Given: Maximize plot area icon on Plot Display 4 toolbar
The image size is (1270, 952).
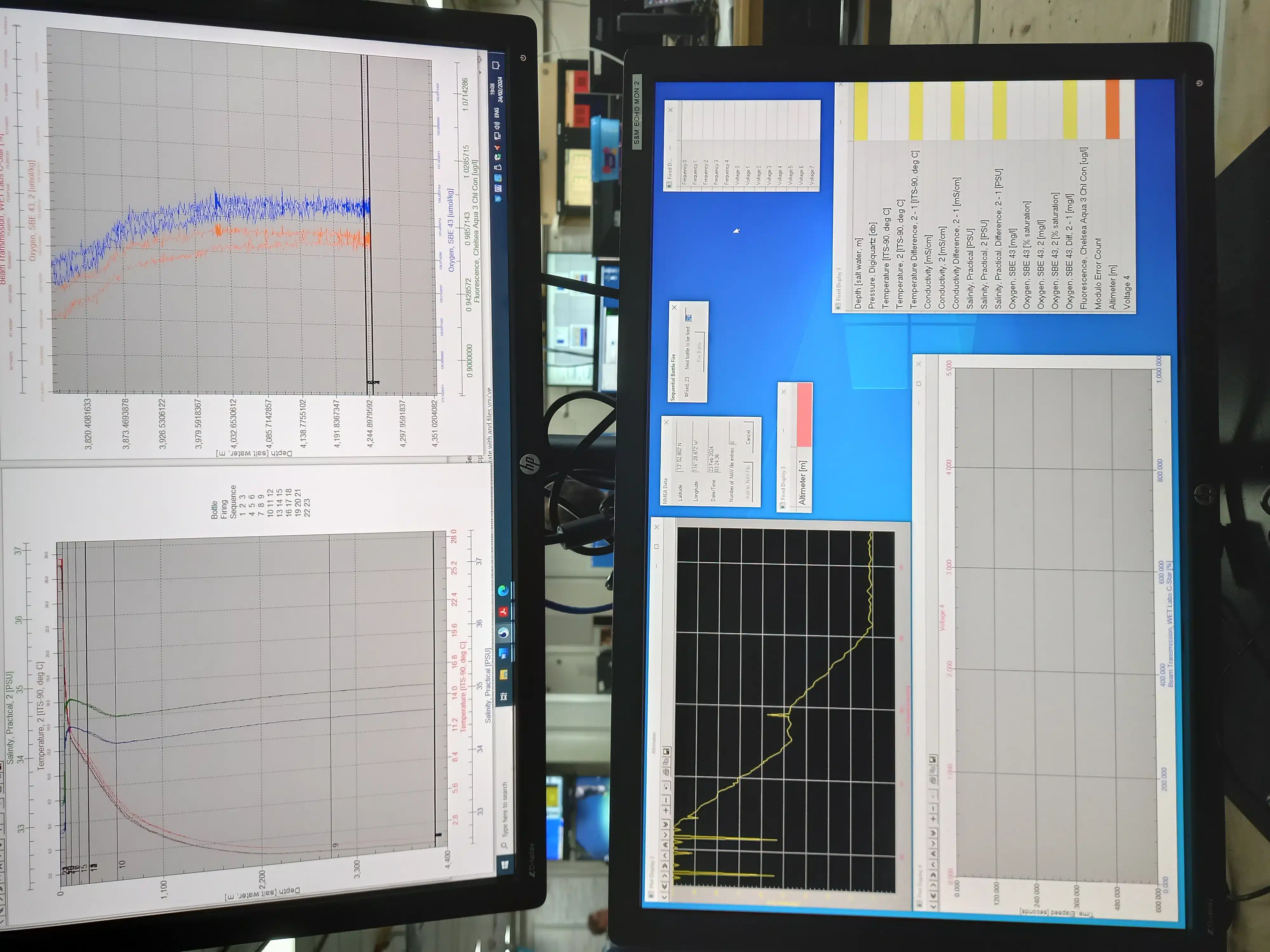Looking at the screenshot, I should [933, 759].
